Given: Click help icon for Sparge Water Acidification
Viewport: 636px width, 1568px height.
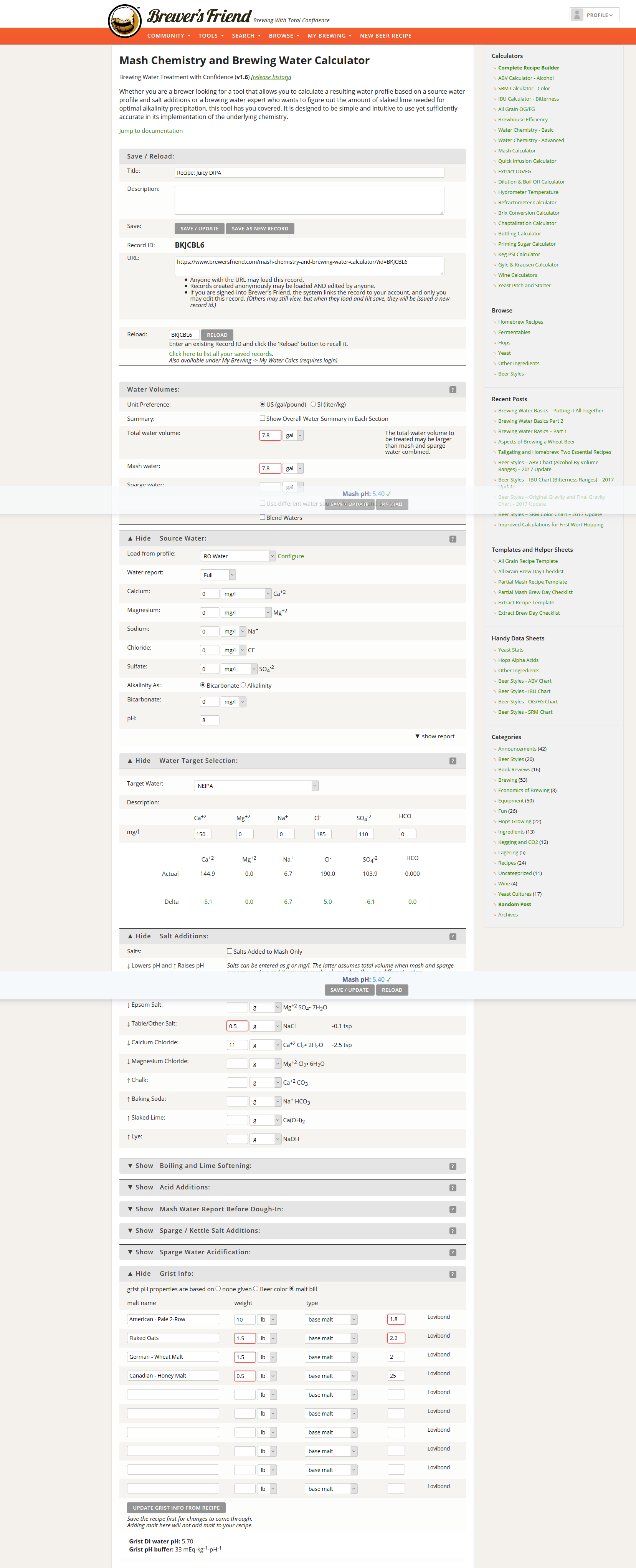Looking at the screenshot, I should (x=452, y=1253).
